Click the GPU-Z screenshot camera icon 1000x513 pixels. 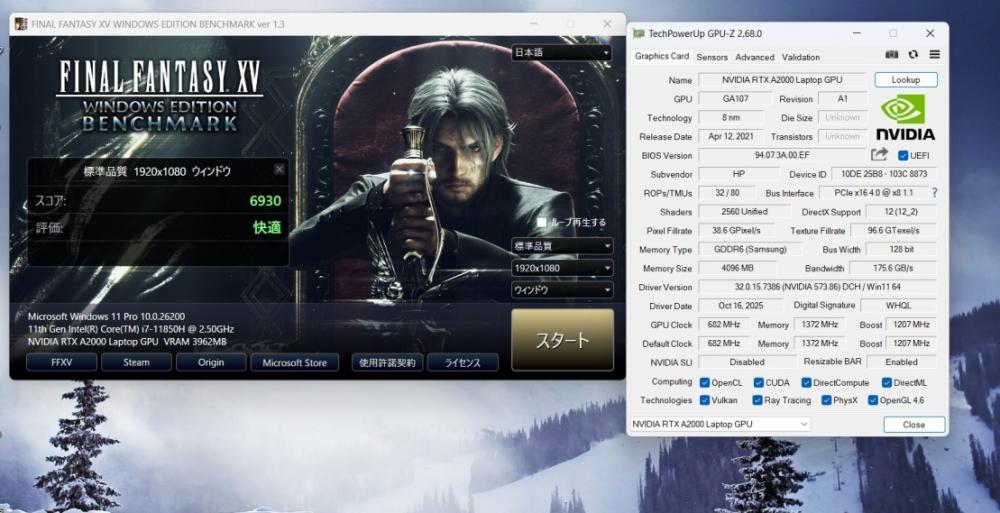892,55
